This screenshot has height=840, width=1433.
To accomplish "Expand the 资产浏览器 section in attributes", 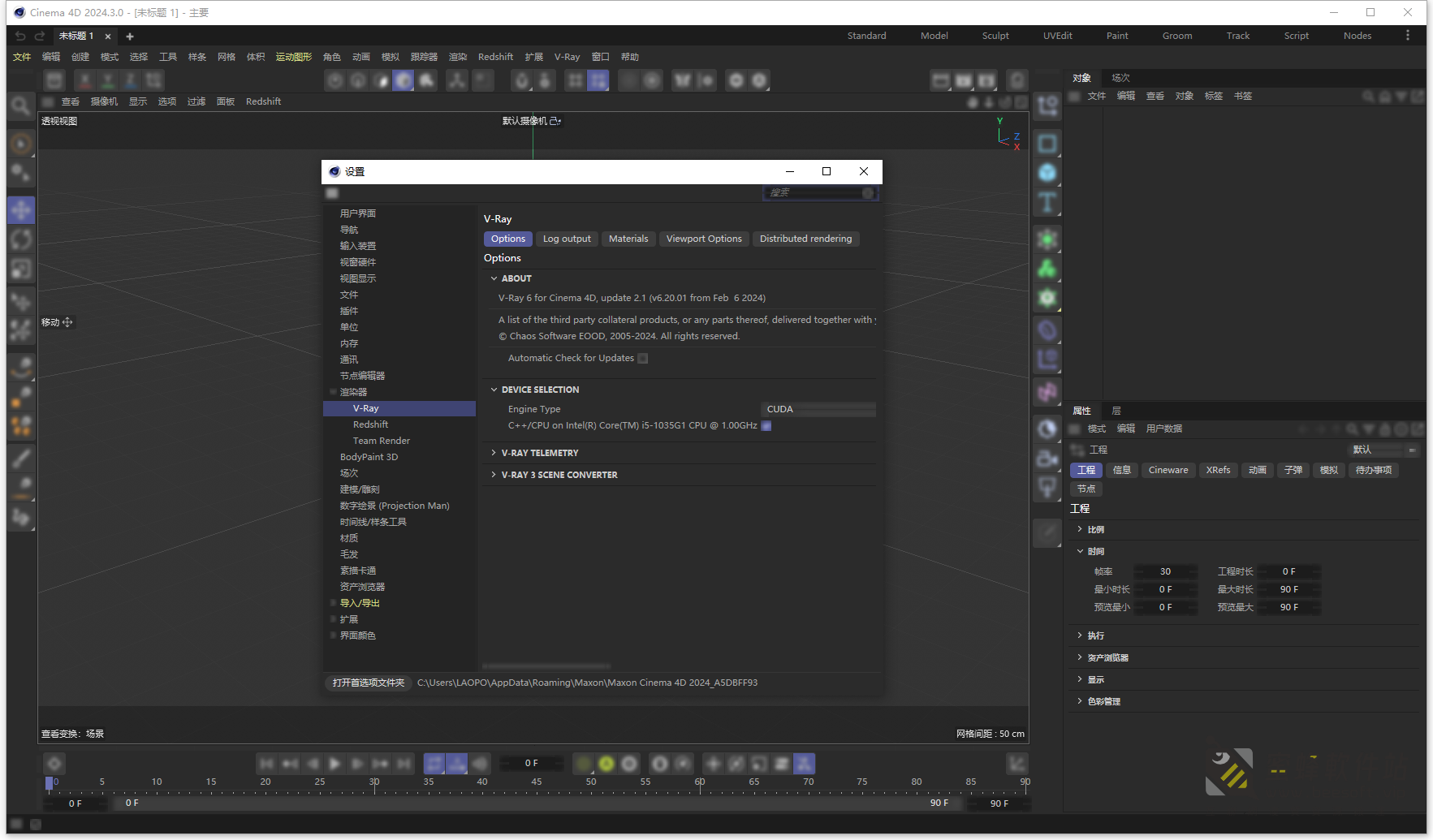I will click(x=1080, y=657).
